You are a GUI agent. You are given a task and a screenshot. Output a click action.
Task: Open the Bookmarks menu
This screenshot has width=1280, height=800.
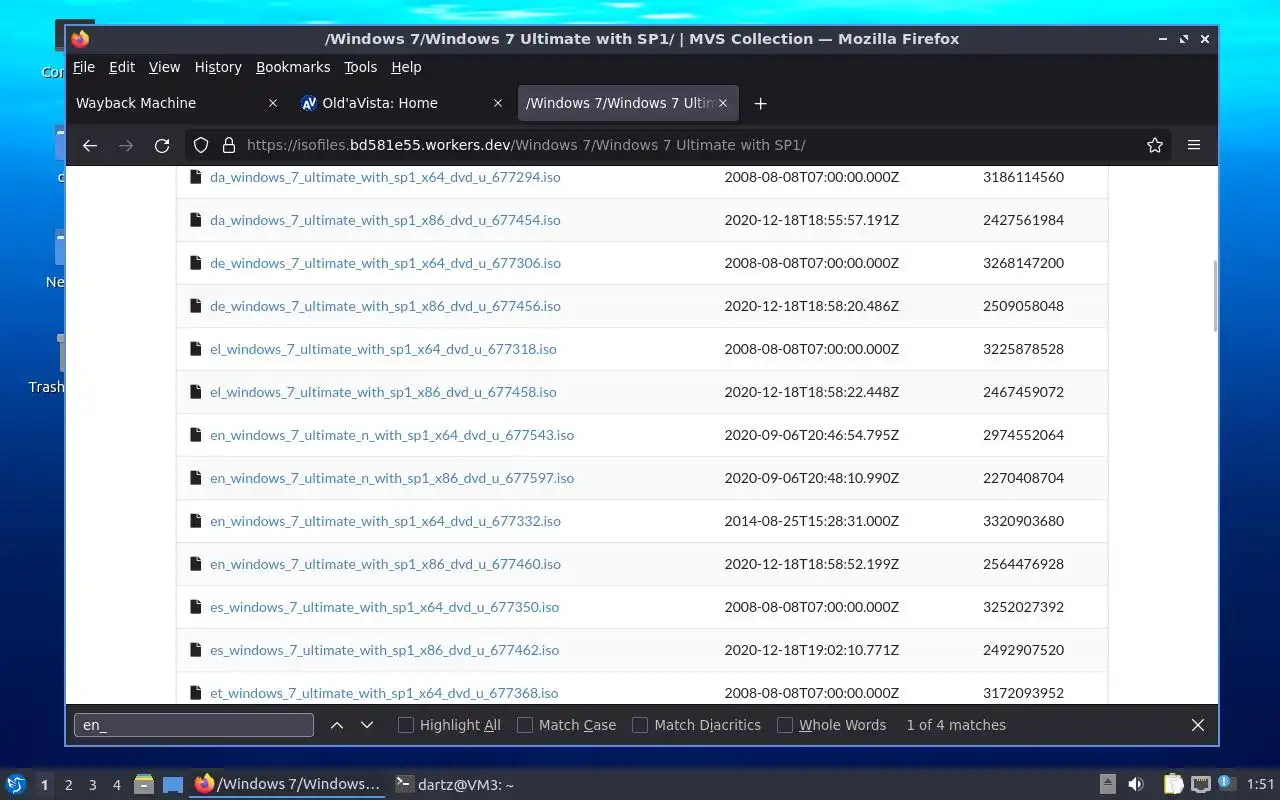click(293, 67)
